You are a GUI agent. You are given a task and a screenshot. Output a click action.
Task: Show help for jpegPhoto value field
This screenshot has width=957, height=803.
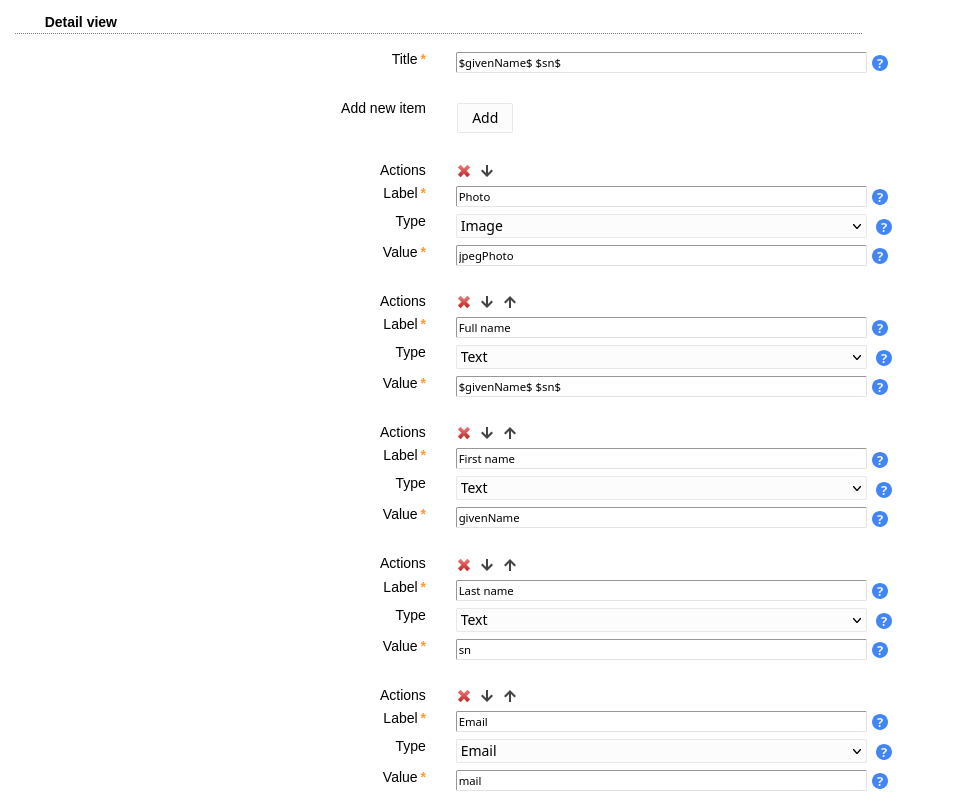tap(880, 256)
